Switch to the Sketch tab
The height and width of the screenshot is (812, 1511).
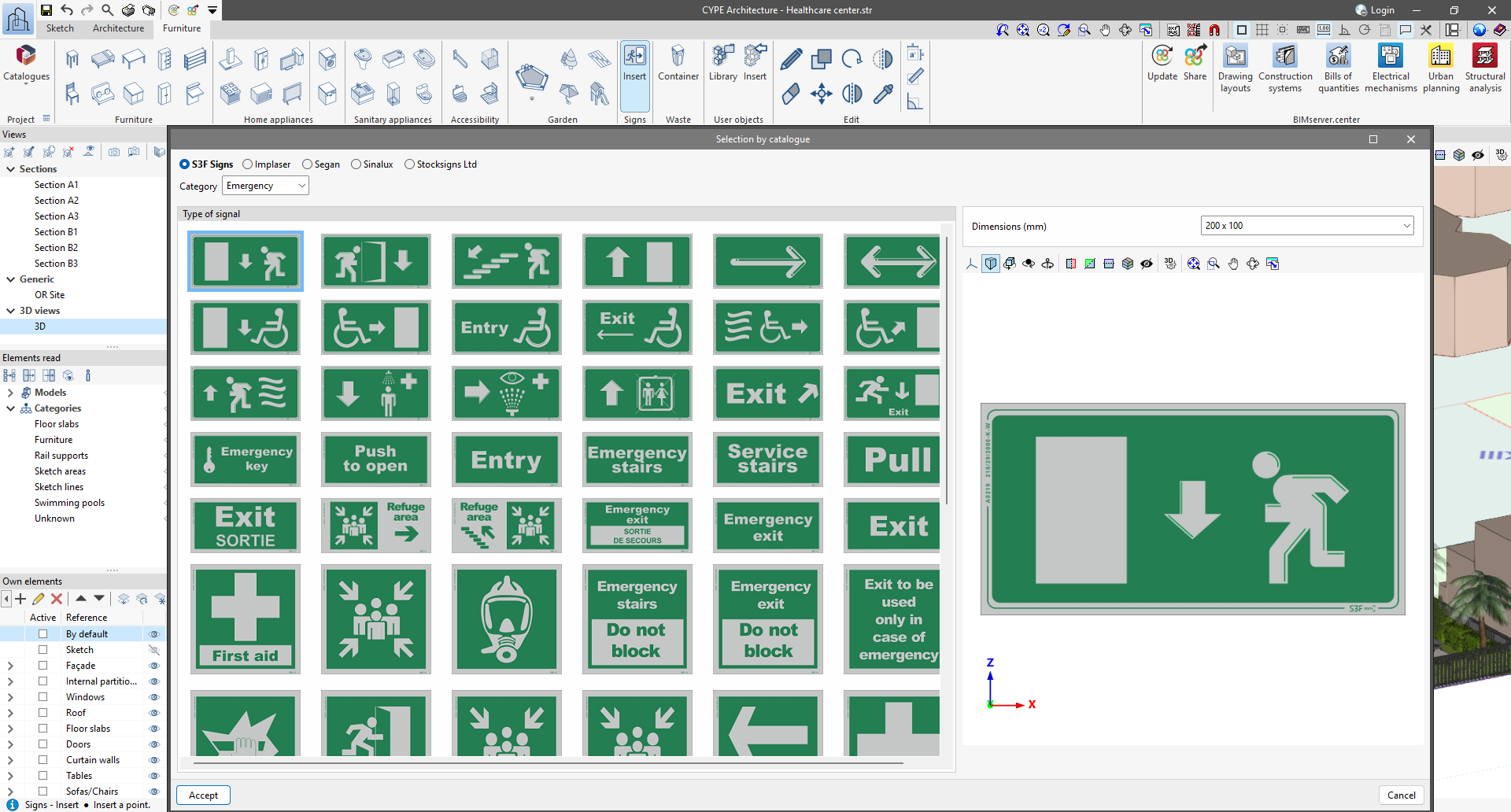[60, 28]
